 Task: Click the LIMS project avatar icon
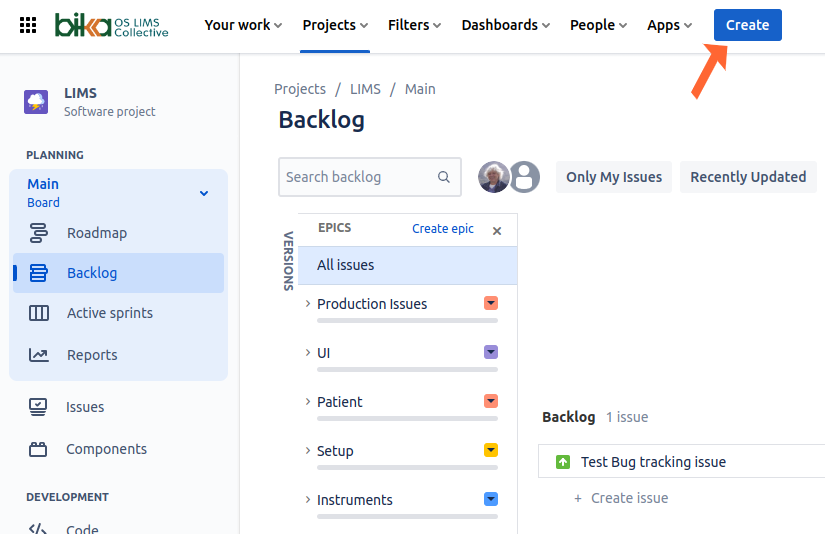tap(36, 102)
